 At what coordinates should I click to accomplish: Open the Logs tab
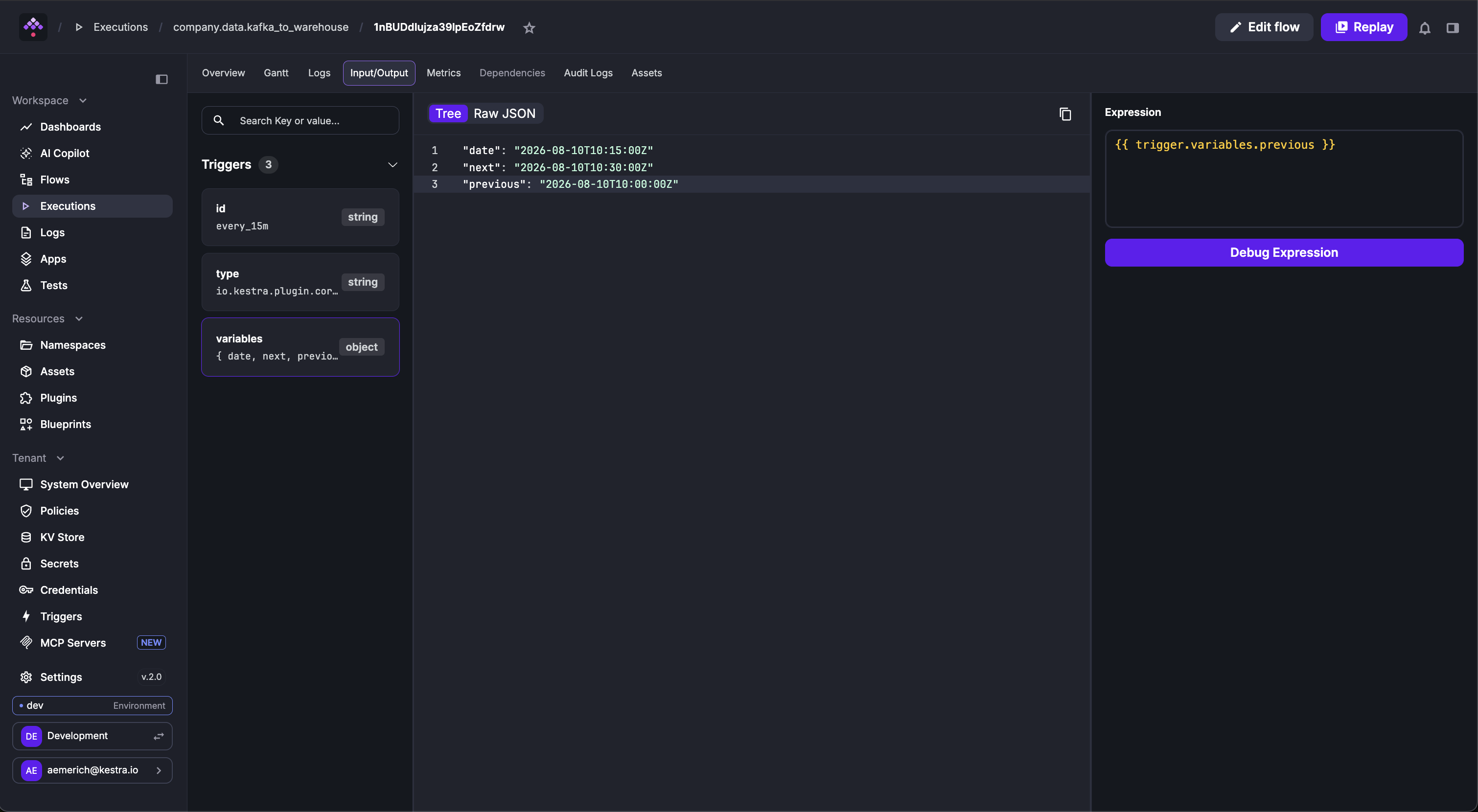[x=319, y=73]
